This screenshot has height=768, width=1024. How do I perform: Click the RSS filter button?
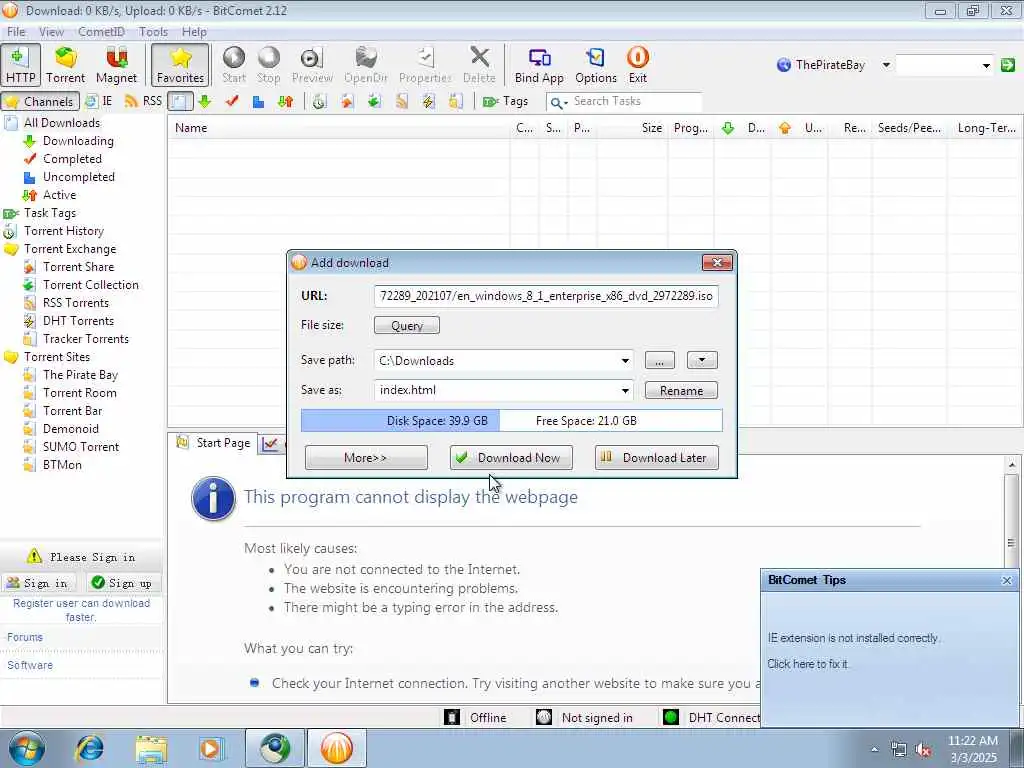[143, 101]
